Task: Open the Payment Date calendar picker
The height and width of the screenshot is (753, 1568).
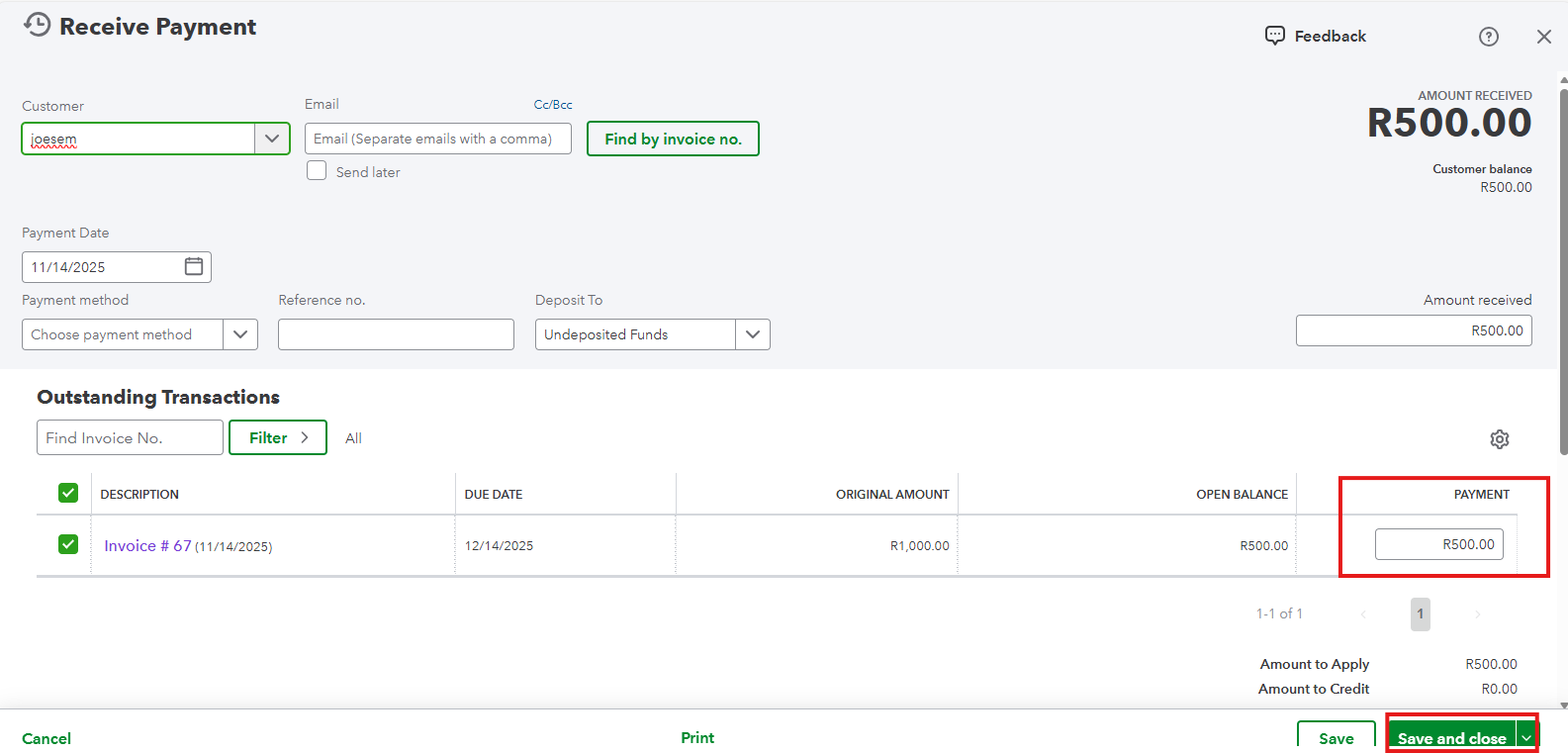Action: pyautogui.click(x=194, y=266)
